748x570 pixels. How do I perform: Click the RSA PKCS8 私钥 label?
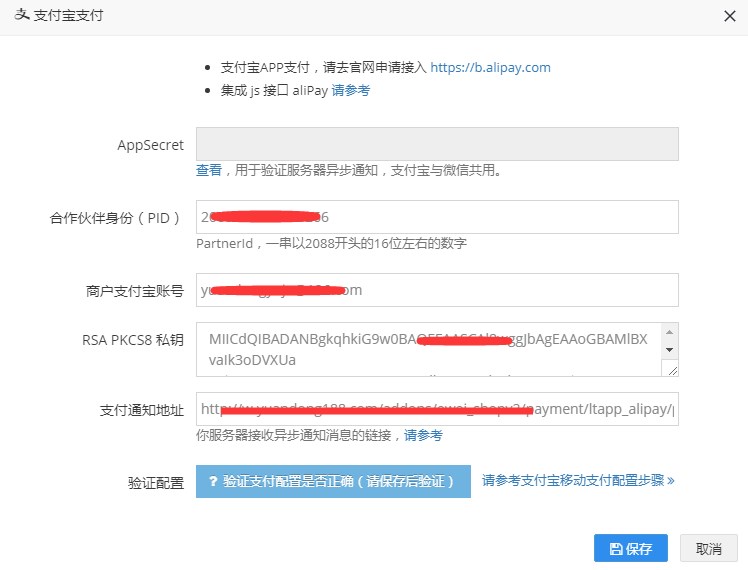point(133,340)
